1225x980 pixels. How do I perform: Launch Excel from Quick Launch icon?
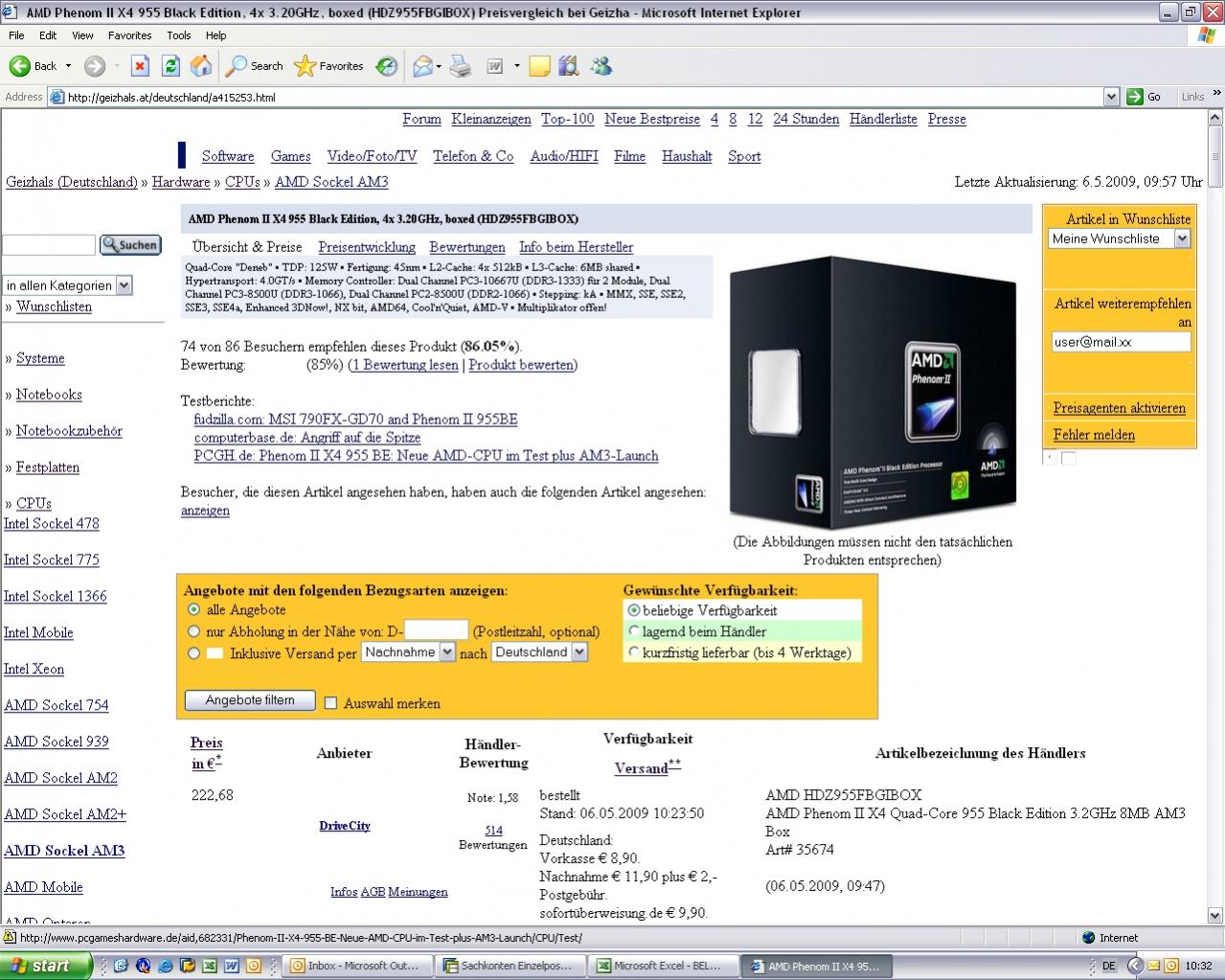(210, 966)
